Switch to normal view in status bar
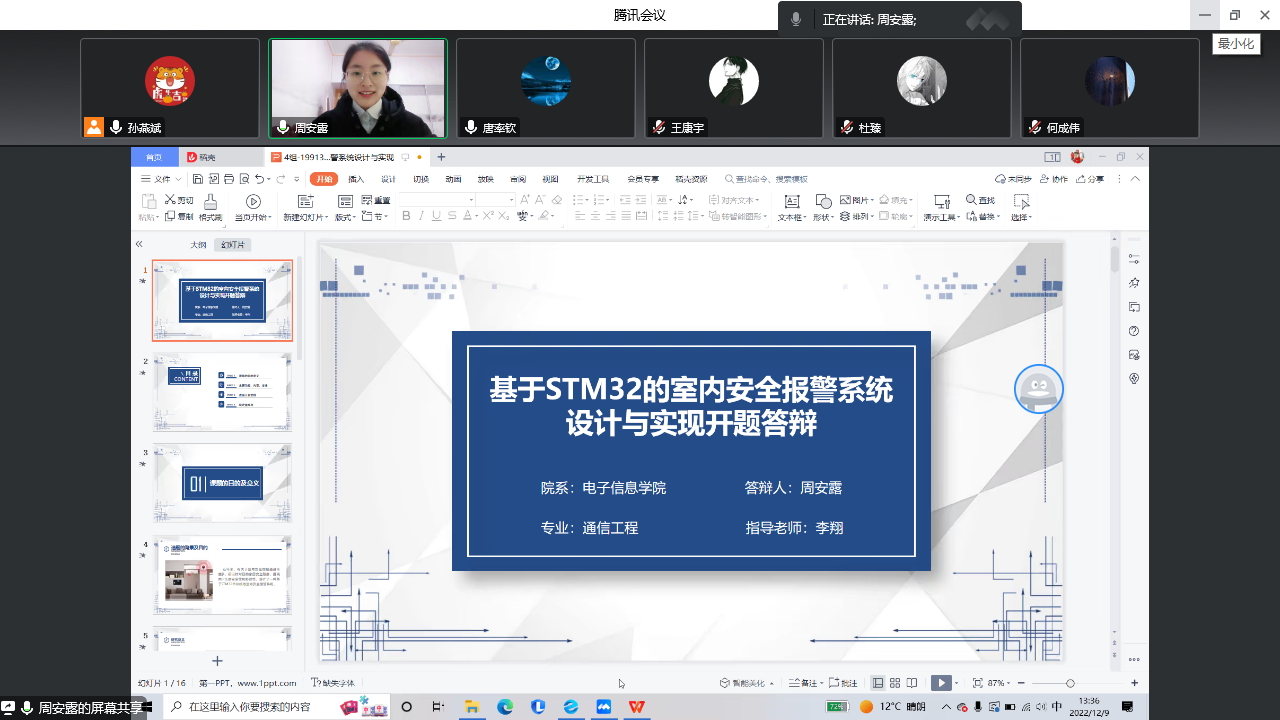Image resolution: width=1280 pixels, height=720 pixels. (877, 683)
